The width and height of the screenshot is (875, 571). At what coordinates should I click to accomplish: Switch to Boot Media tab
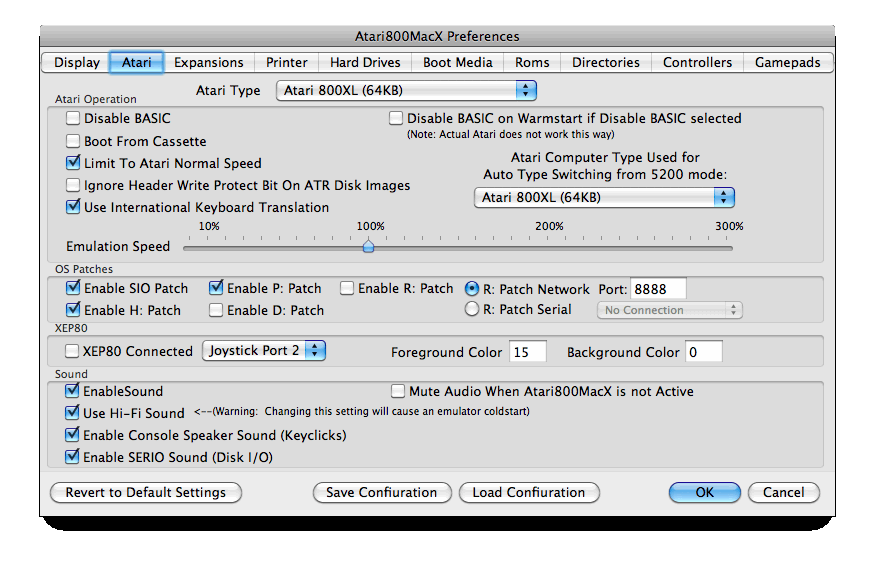(x=458, y=63)
